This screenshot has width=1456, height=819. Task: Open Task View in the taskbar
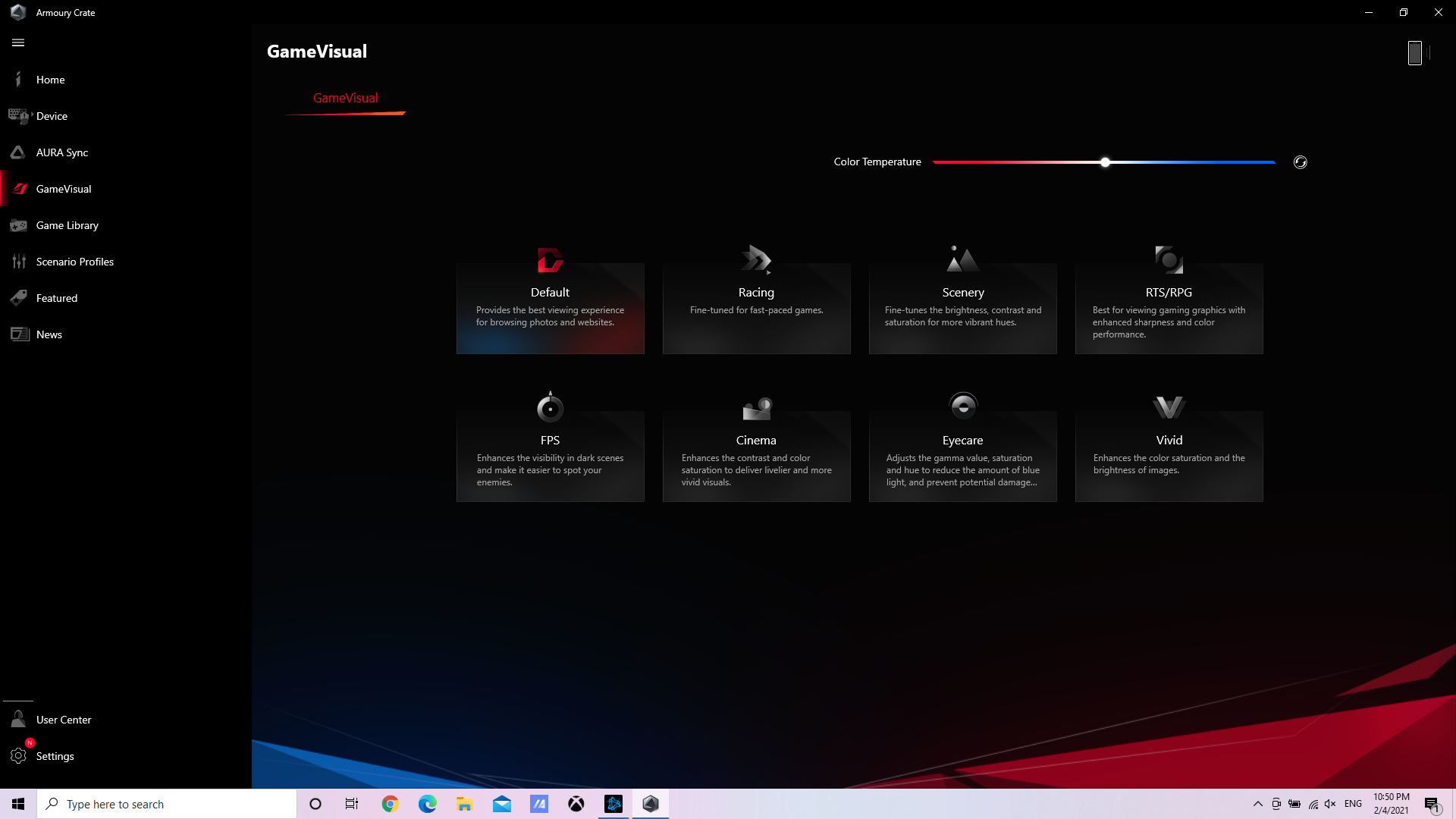[352, 804]
